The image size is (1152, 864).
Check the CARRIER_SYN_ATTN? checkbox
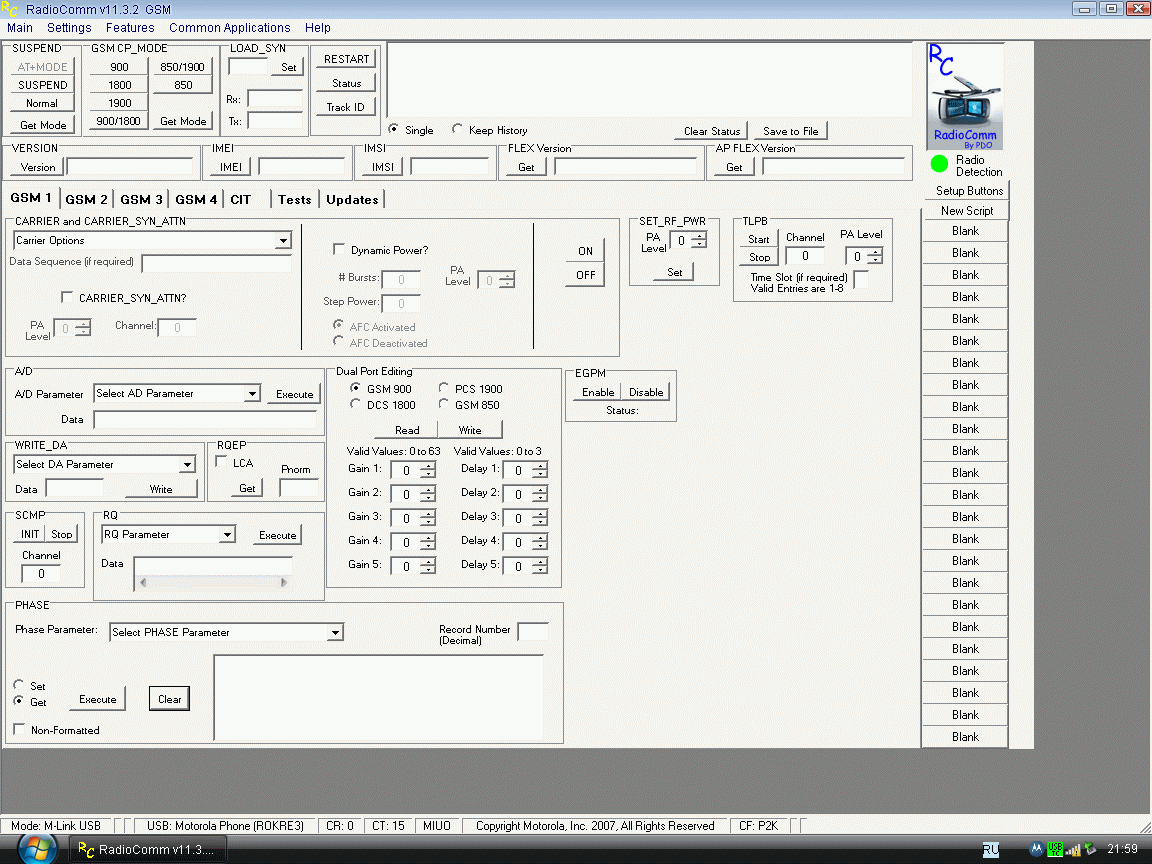coord(67,298)
